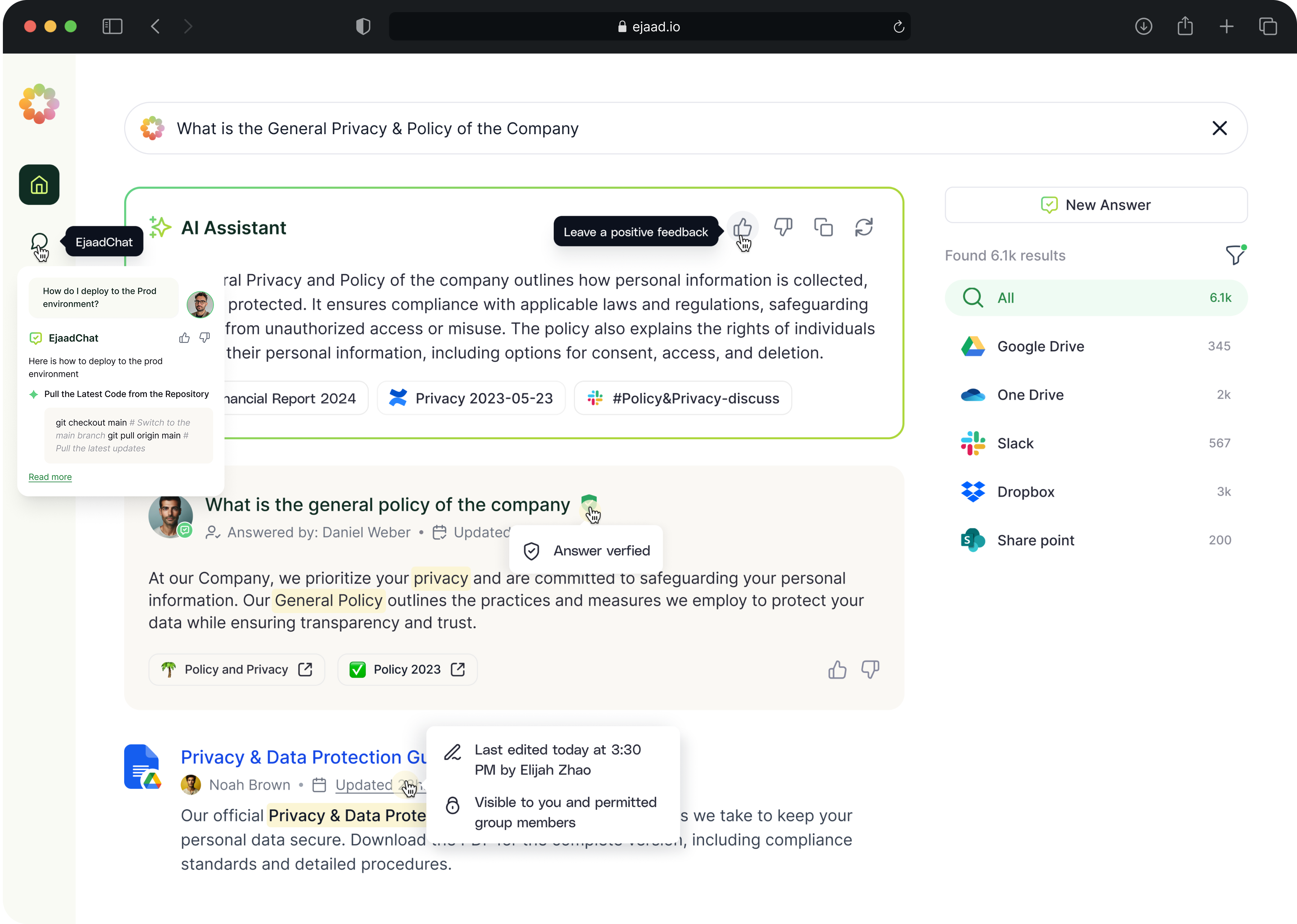Open the results filter funnel icon

[x=1235, y=255]
